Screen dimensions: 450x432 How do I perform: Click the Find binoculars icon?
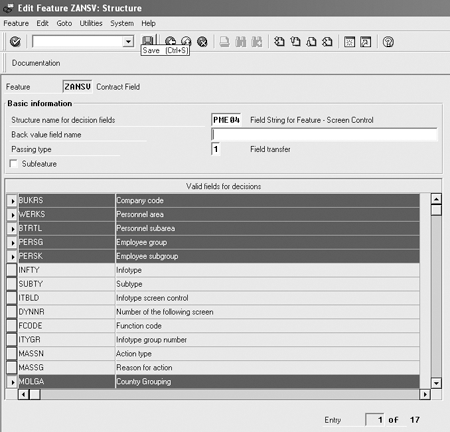[240, 42]
